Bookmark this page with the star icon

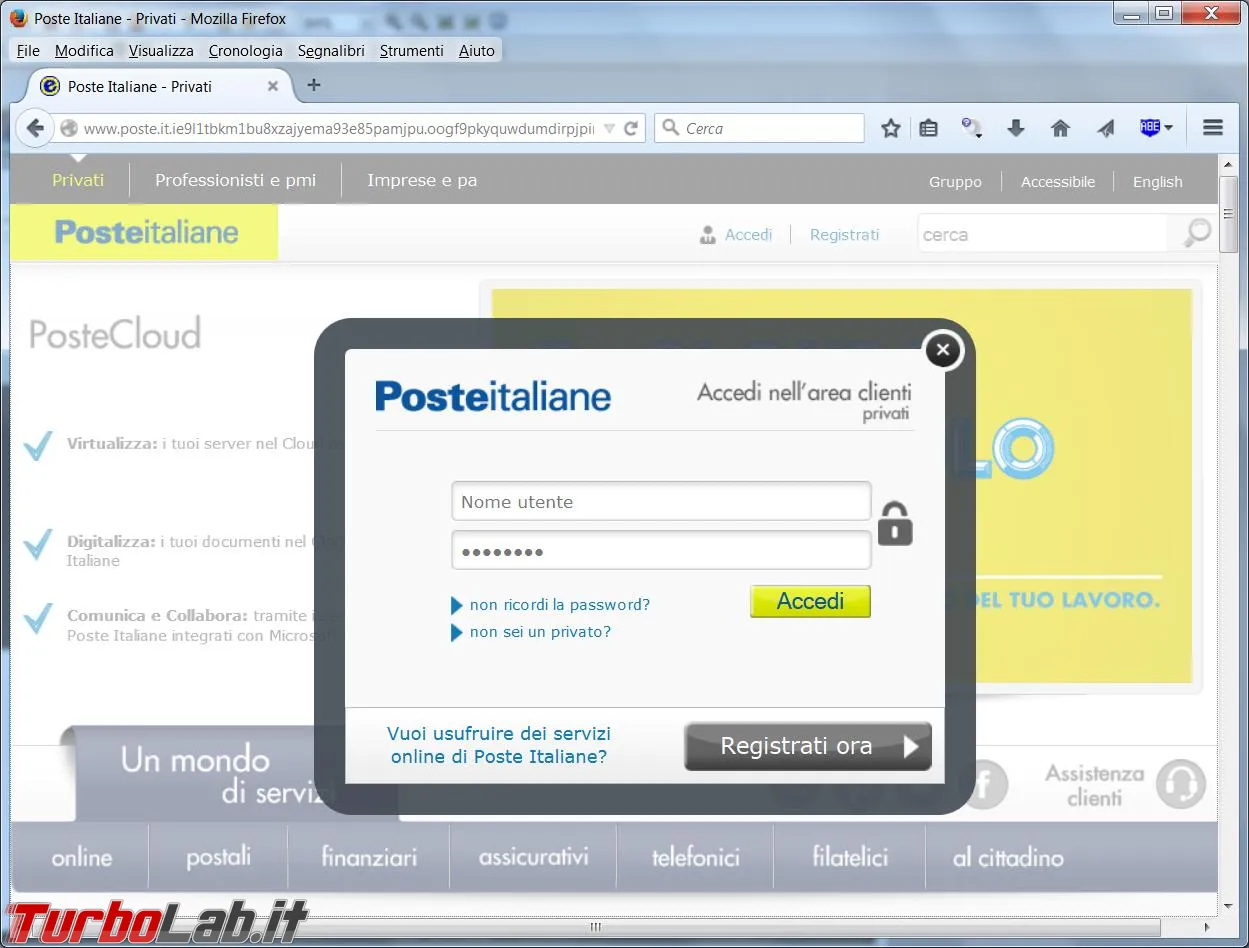click(x=891, y=128)
